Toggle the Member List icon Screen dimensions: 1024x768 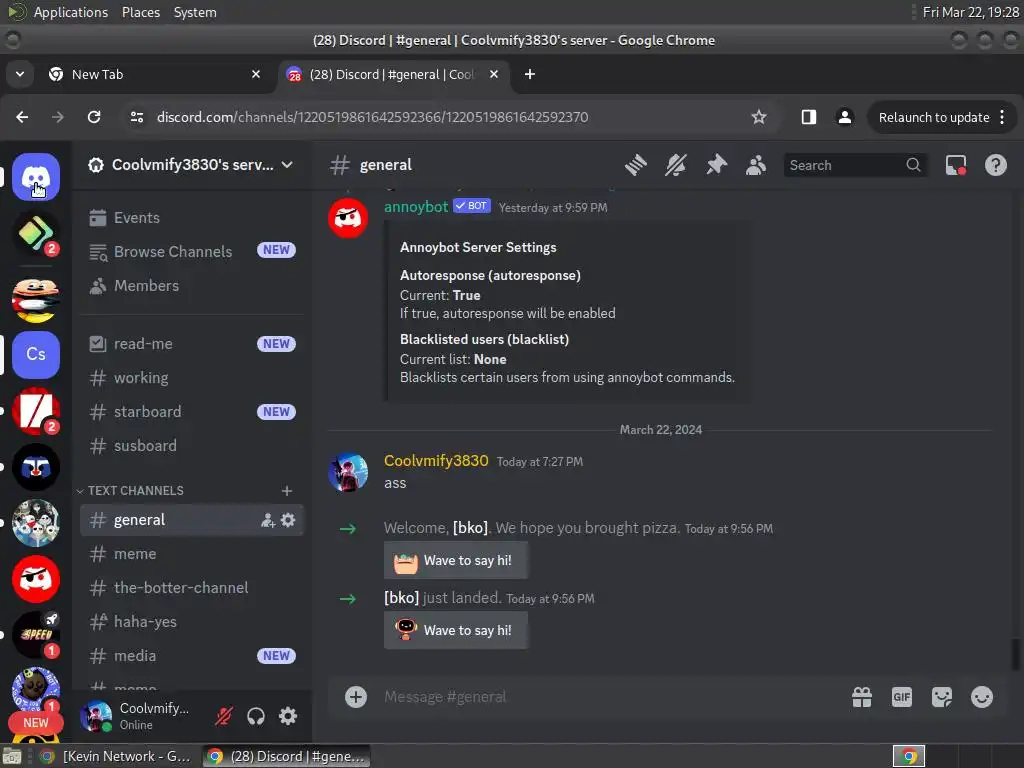[756, 165]
